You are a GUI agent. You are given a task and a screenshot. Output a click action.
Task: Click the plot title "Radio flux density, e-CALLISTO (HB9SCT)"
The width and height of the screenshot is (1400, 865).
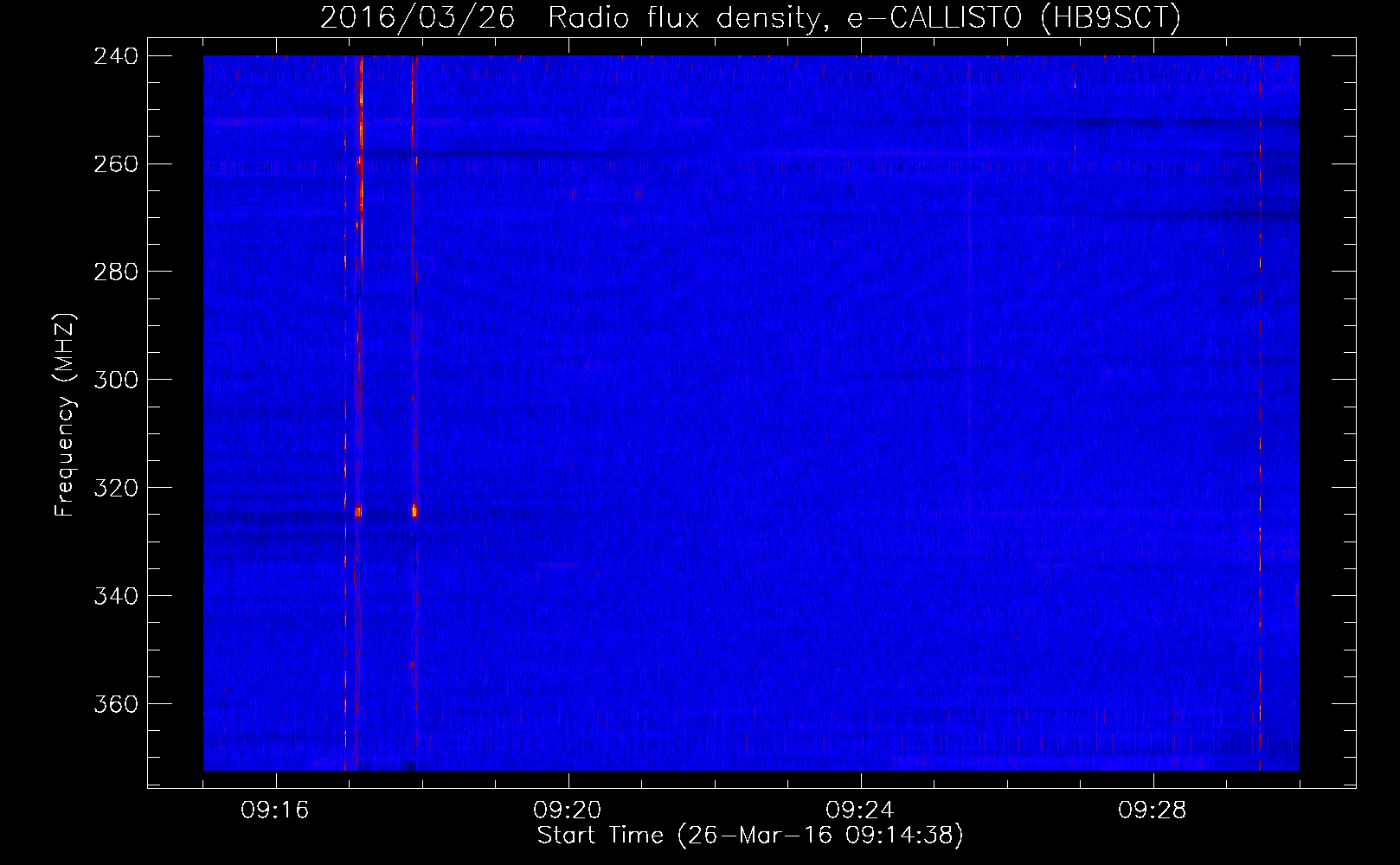coord(864,17)
